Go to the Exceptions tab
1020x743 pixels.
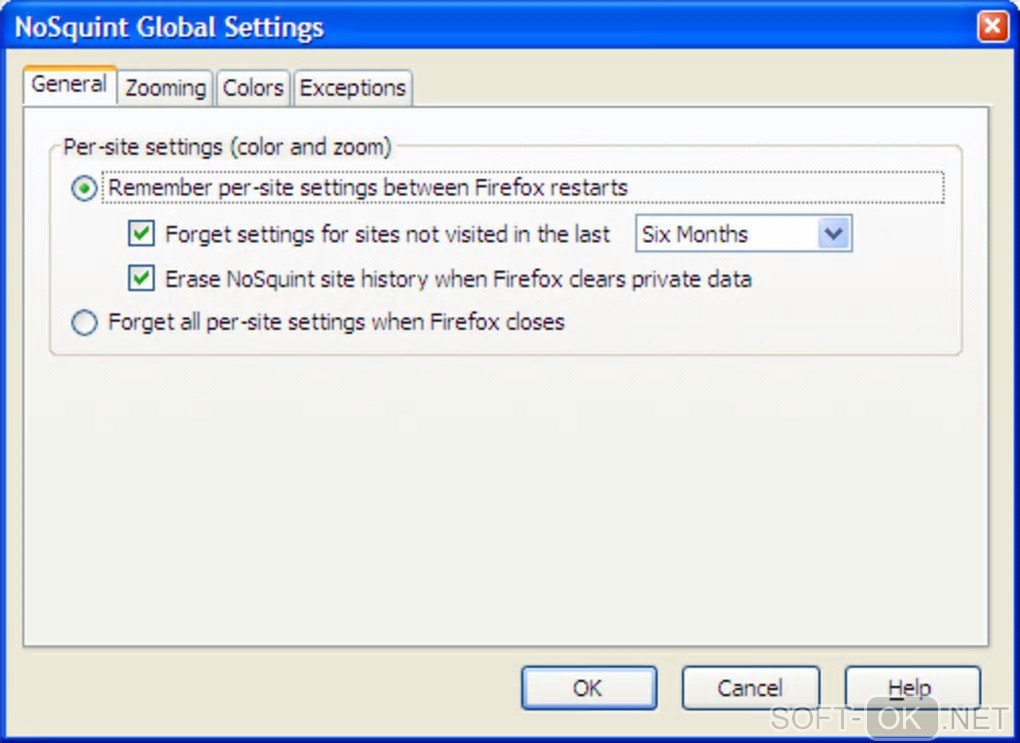coord(353,88)
